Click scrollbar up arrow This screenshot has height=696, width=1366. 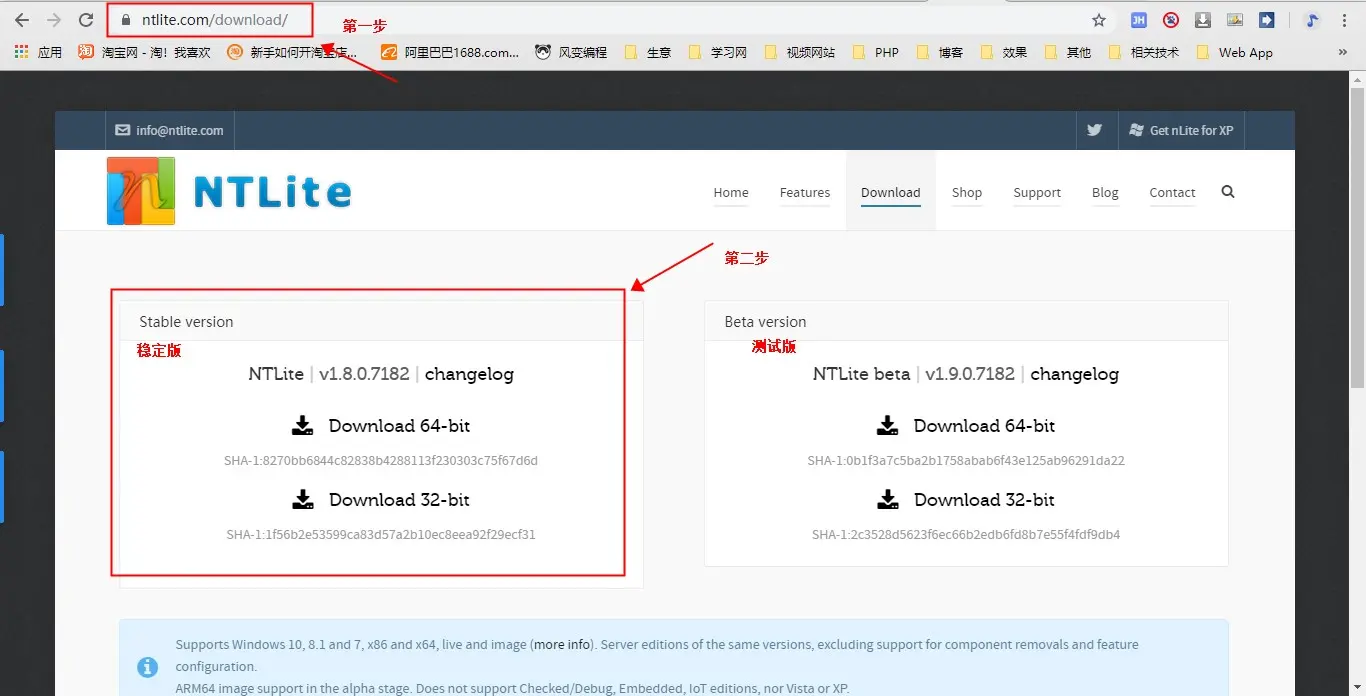[x=1357, y=81]
